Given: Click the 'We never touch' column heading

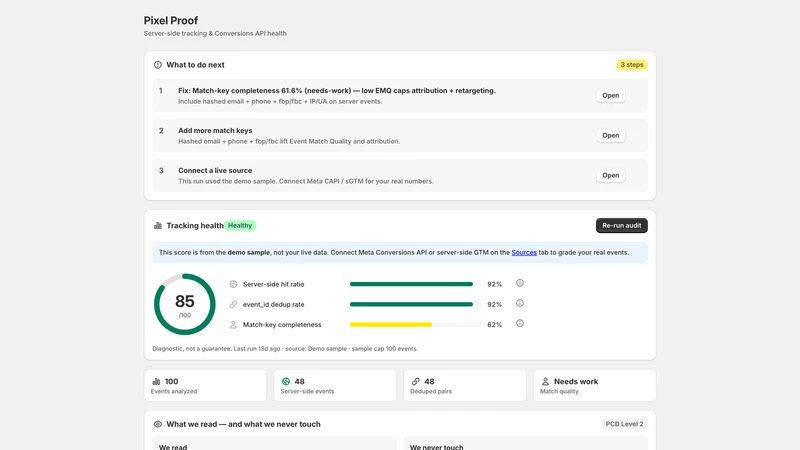Looking at the screenshot, I should [x=436, y=447].
